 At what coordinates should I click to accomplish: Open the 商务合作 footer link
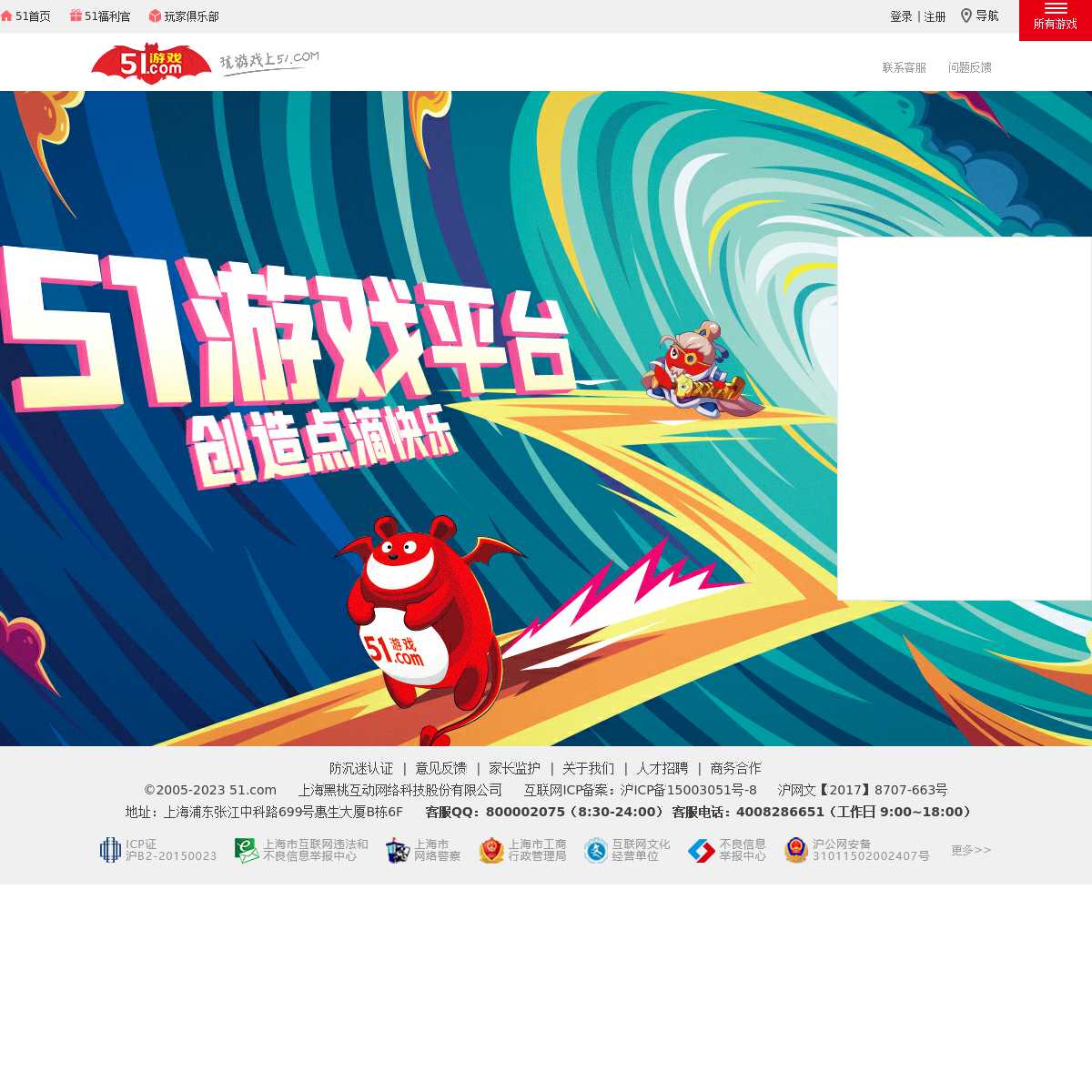[735, 768]
